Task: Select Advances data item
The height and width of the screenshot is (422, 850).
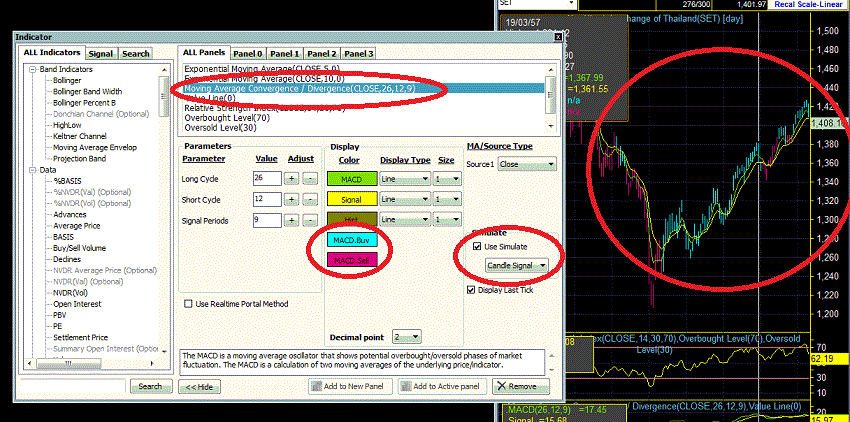Action: coord(69,215)
